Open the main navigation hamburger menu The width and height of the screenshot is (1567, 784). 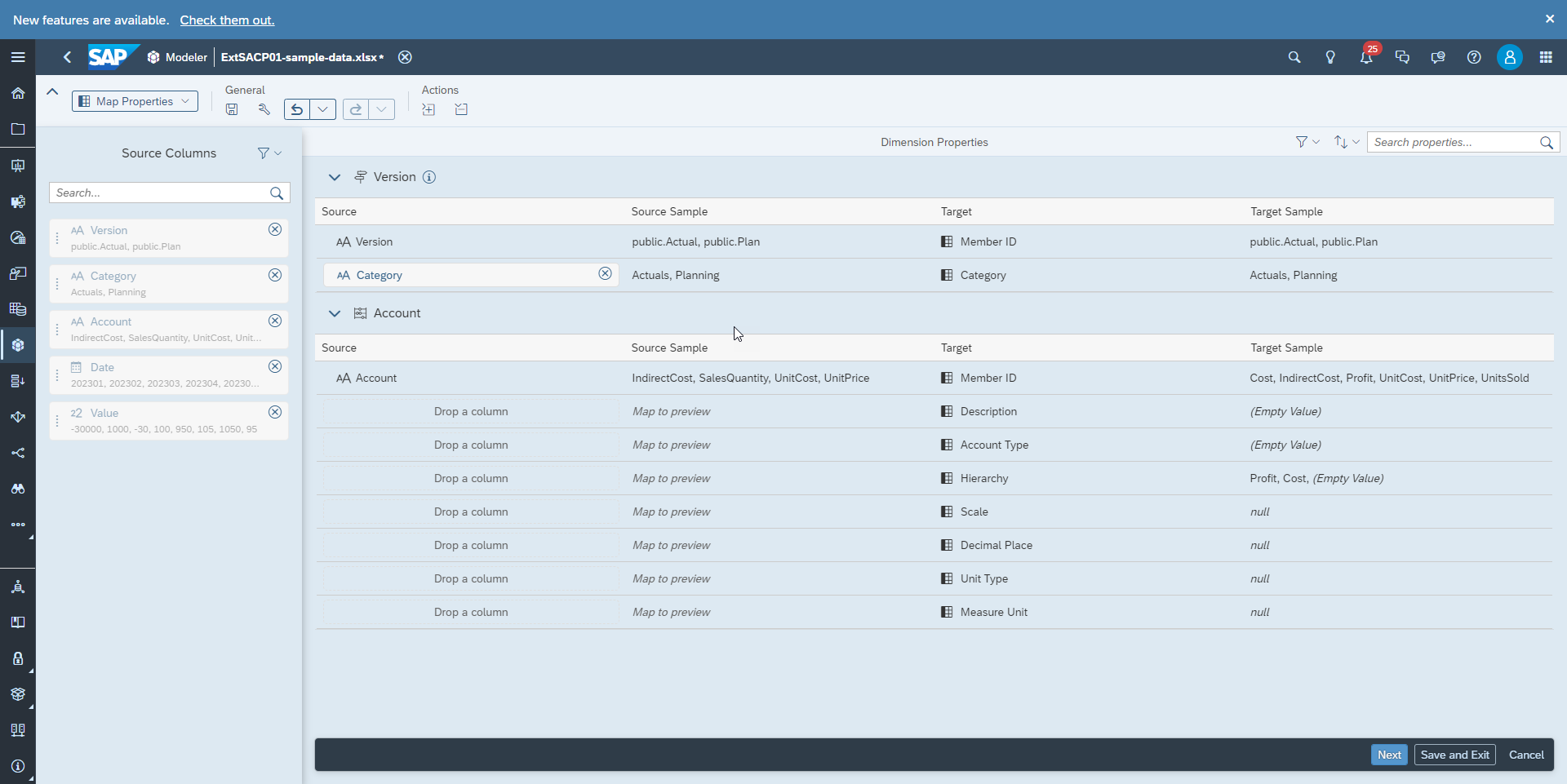coord(17,57)
